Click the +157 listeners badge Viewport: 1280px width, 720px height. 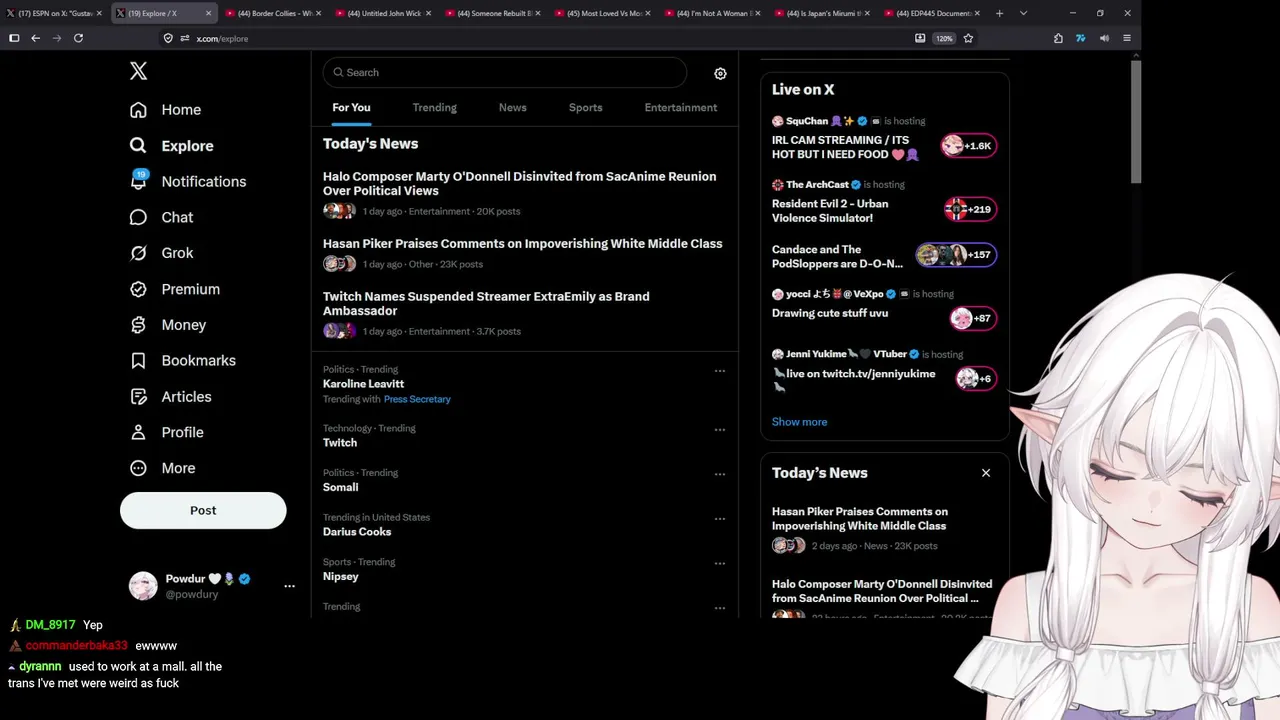tap(956, 255)
